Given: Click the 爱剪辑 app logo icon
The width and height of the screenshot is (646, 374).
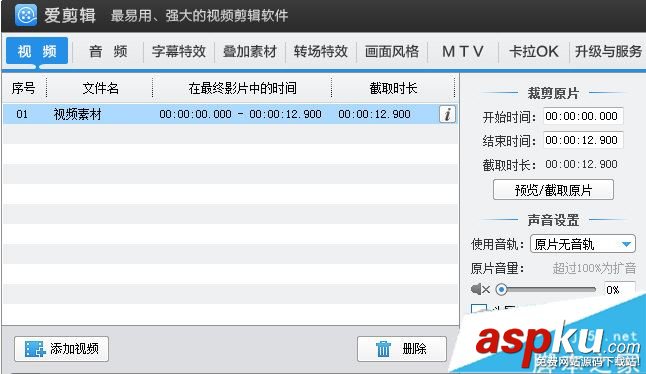Looking at the screenshot, I should 26,15.
